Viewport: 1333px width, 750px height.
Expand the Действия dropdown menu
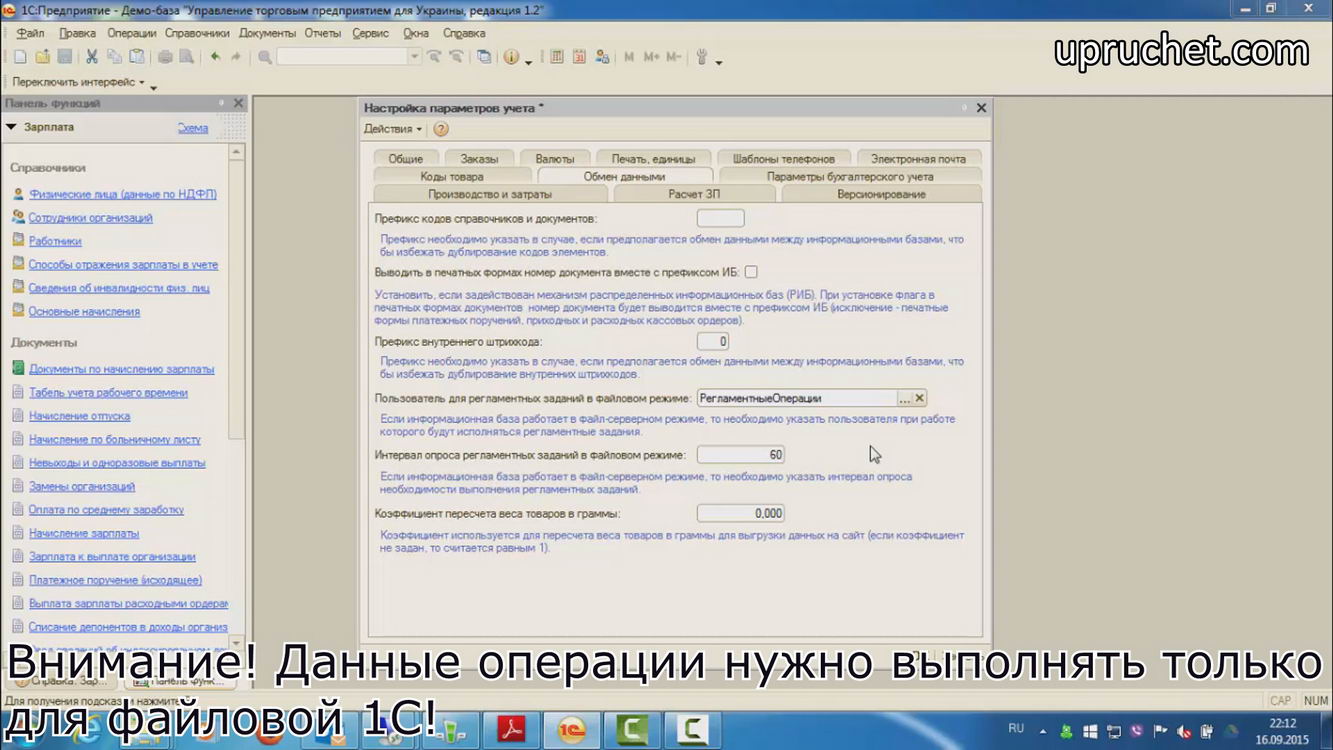(x=392, y=129)
